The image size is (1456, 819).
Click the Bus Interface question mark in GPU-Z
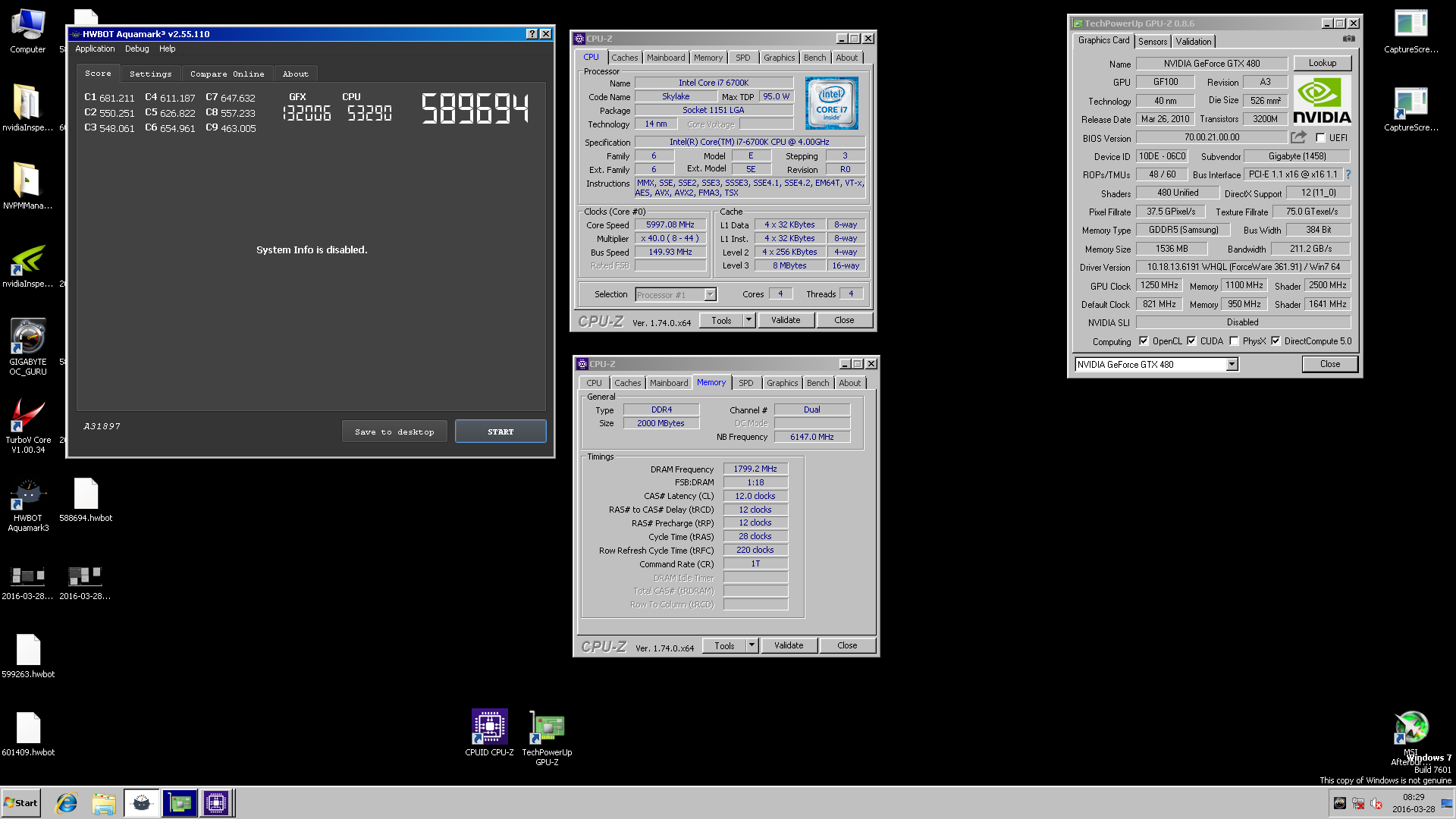point(1348,174)
